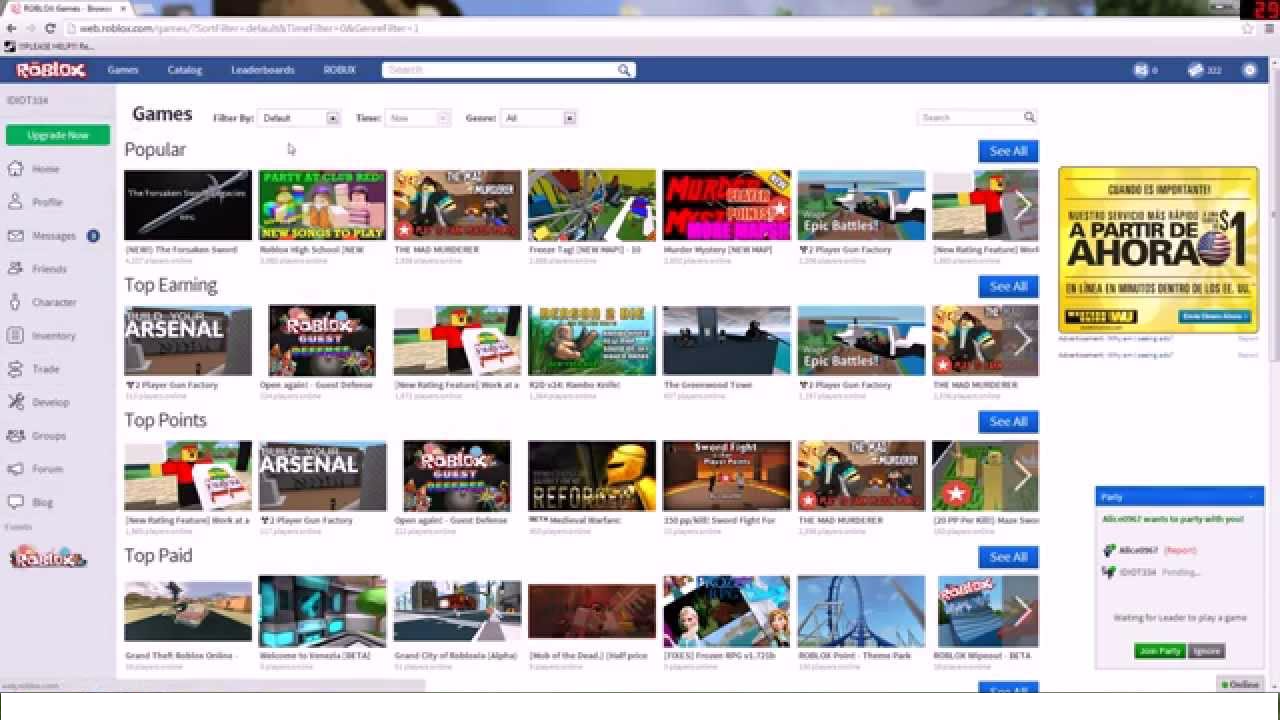Click the browser back arrow

pos(11,28)
